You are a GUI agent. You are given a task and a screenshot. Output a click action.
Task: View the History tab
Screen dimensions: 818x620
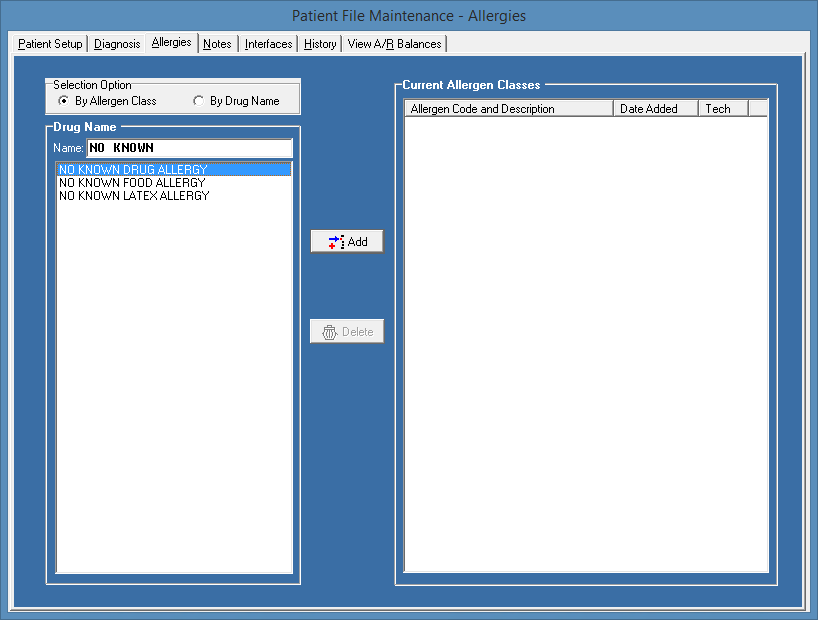tap(319, 43)
